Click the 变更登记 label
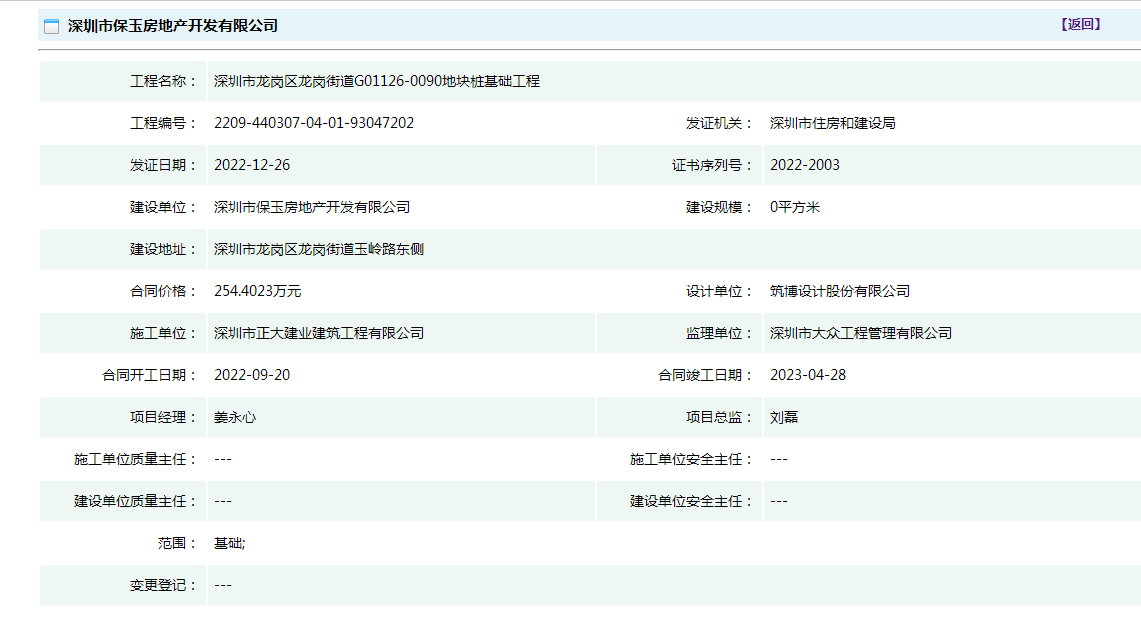The image size is (1141, 619). pos(164,586)
